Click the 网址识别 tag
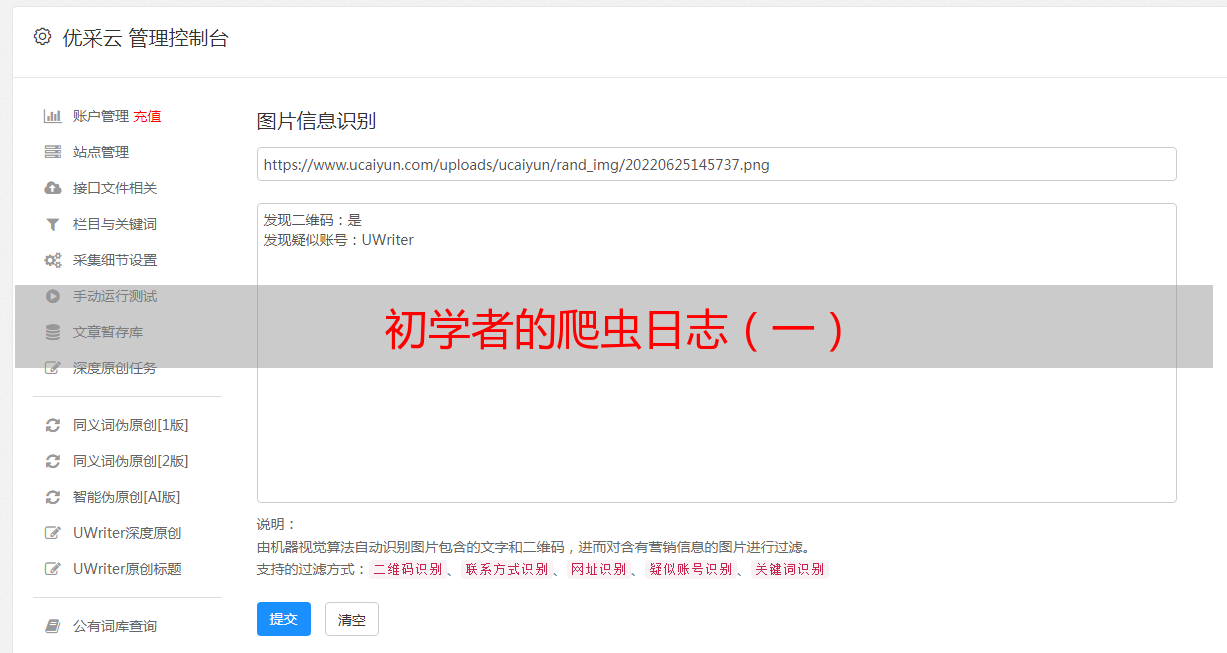The height and width of the screenshot is (653, 1227). (x=599, y=569)
